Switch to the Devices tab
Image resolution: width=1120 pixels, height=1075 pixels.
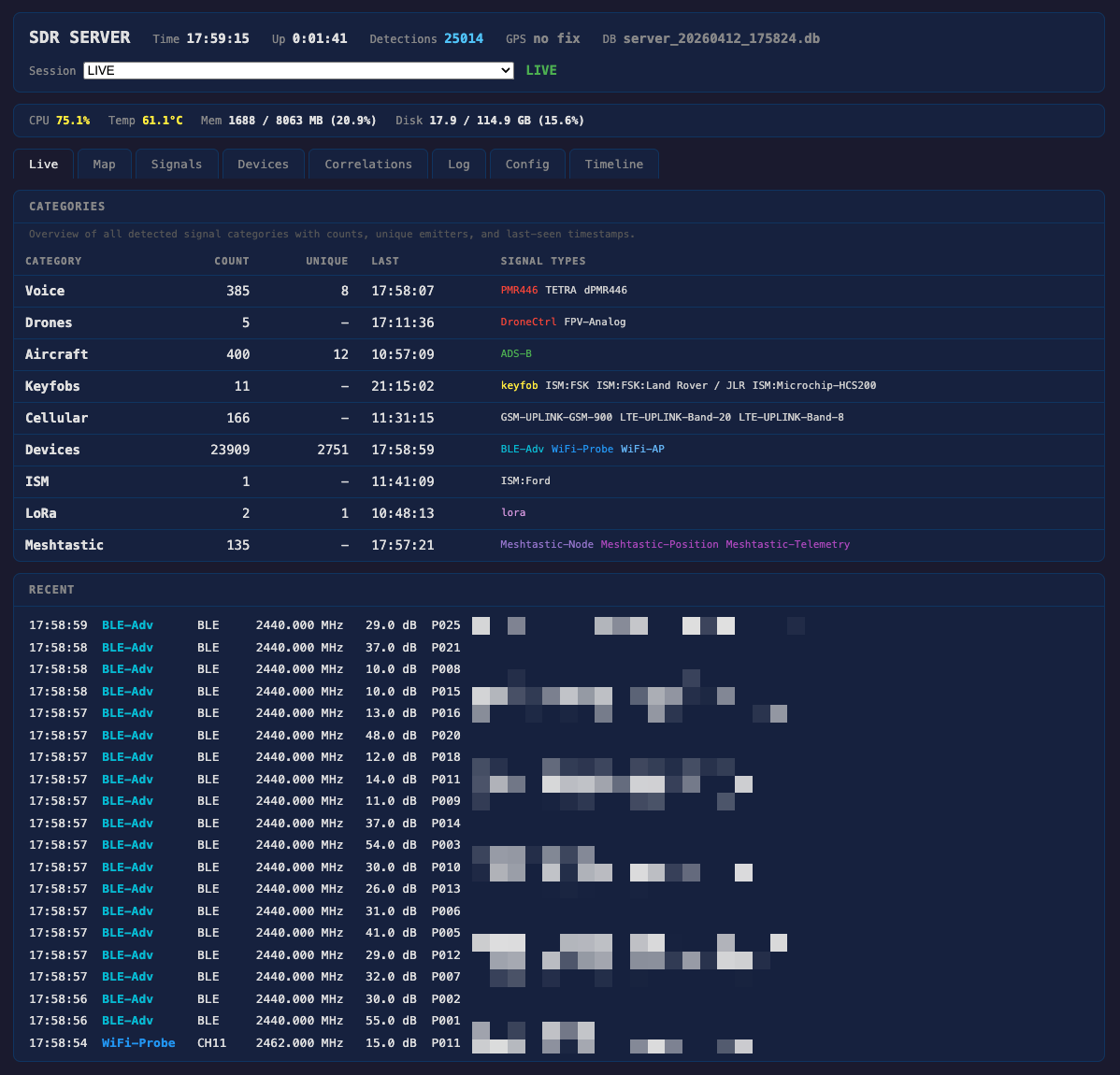(x=264, y=165)
